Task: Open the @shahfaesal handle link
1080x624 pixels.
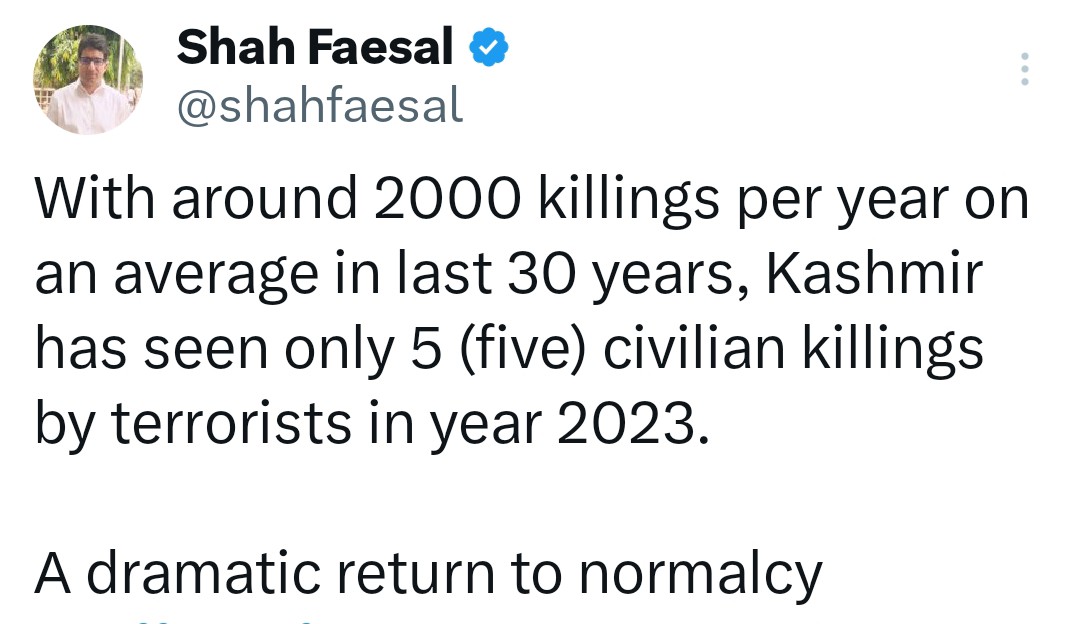Action: pos(320,105)
